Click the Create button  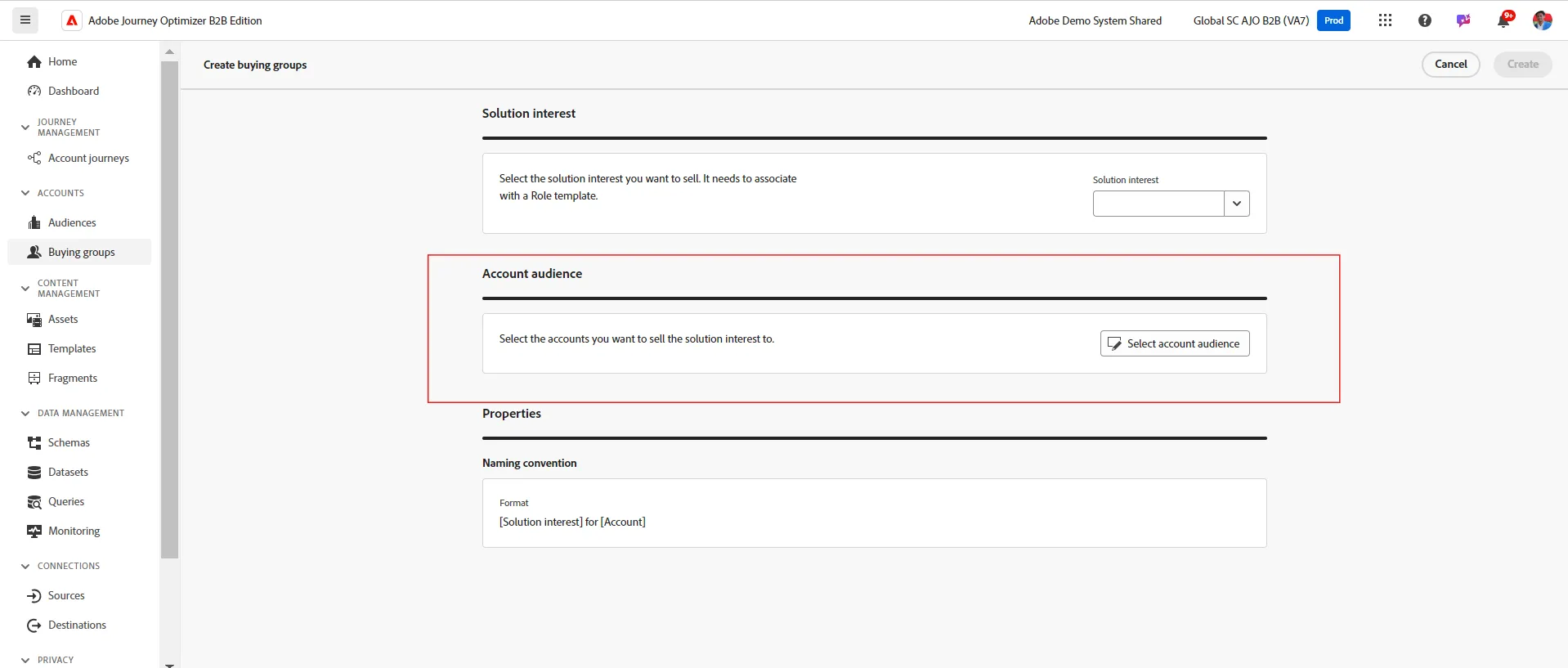click(1522, 65)
